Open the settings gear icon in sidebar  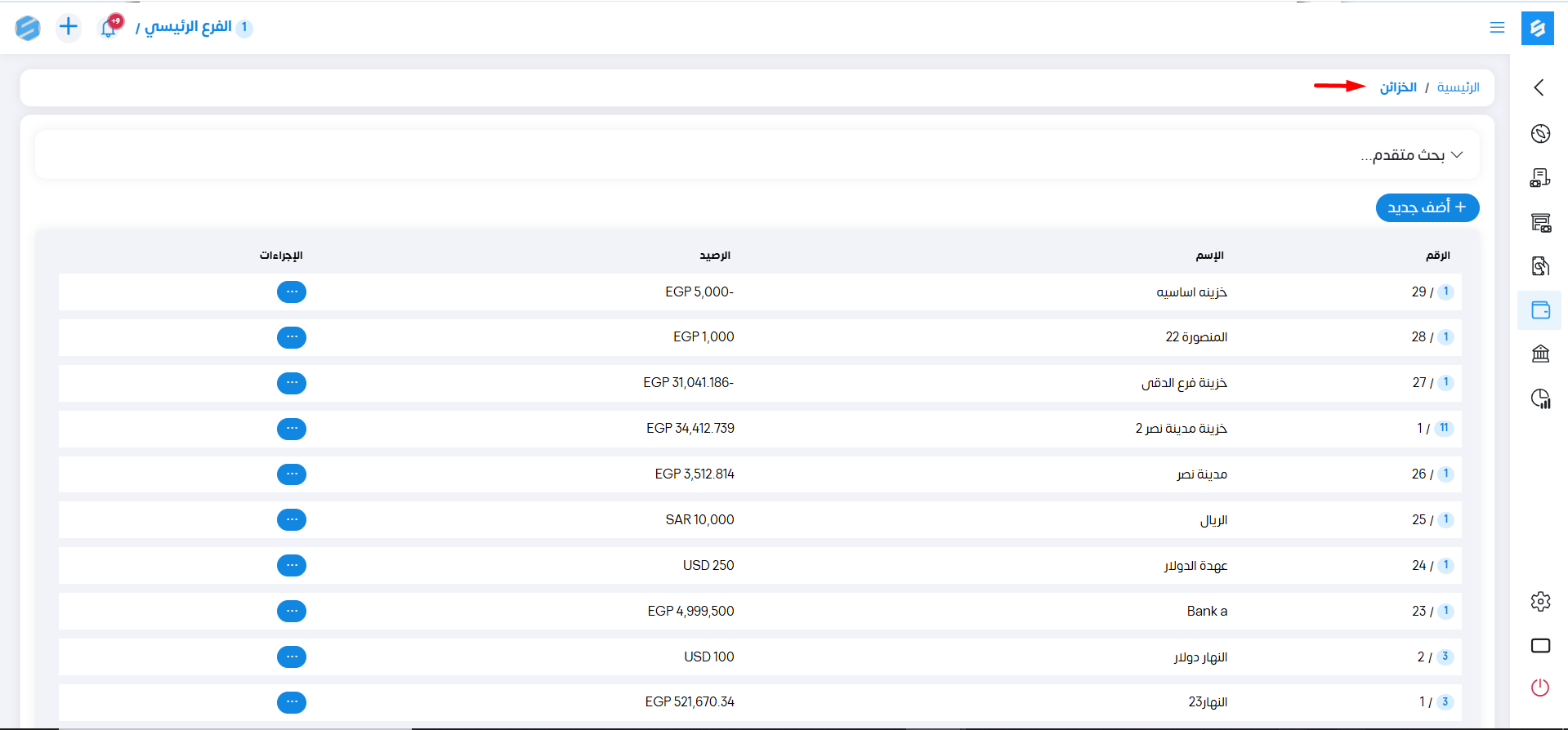1540,602
